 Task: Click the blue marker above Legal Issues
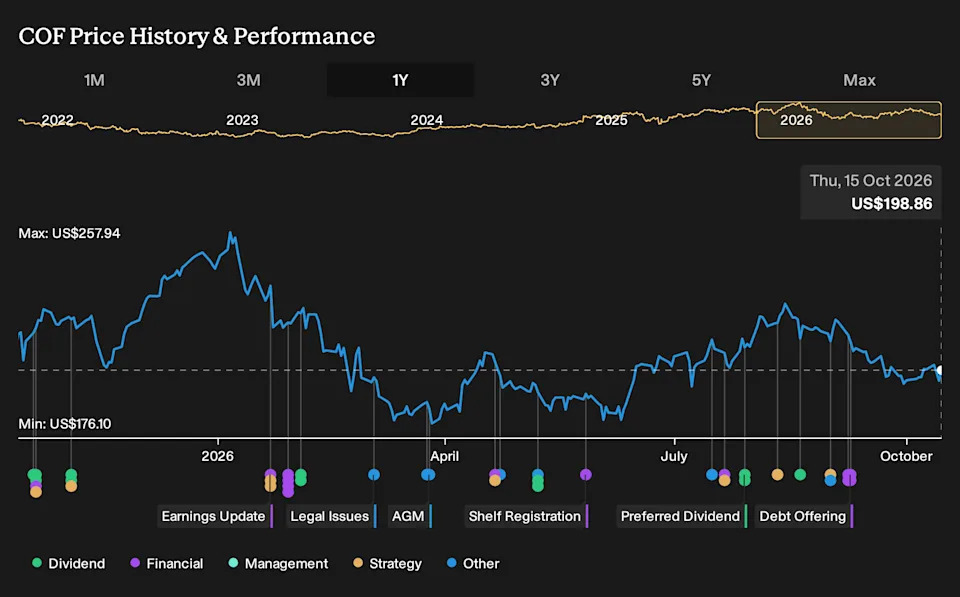pyautogui.click(x=374, y=475)
